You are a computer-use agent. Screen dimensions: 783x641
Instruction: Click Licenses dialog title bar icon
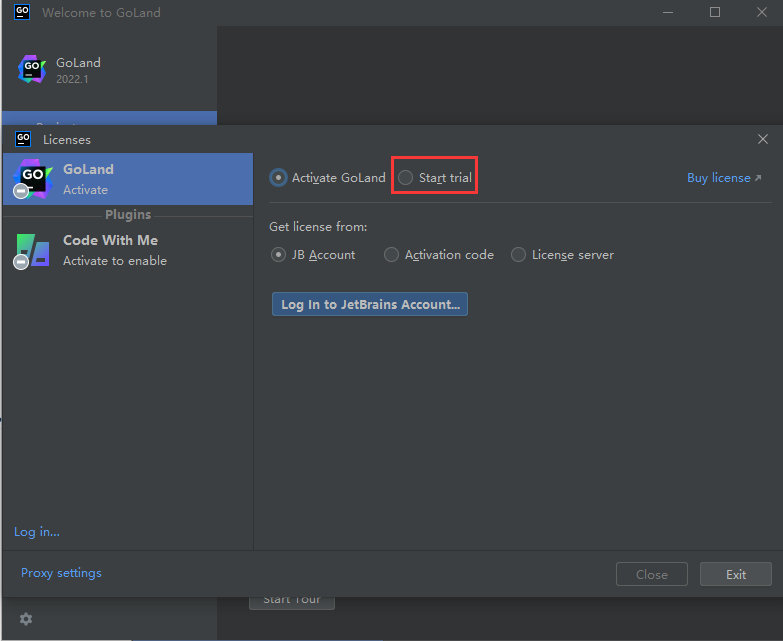[x=23, y=139]
